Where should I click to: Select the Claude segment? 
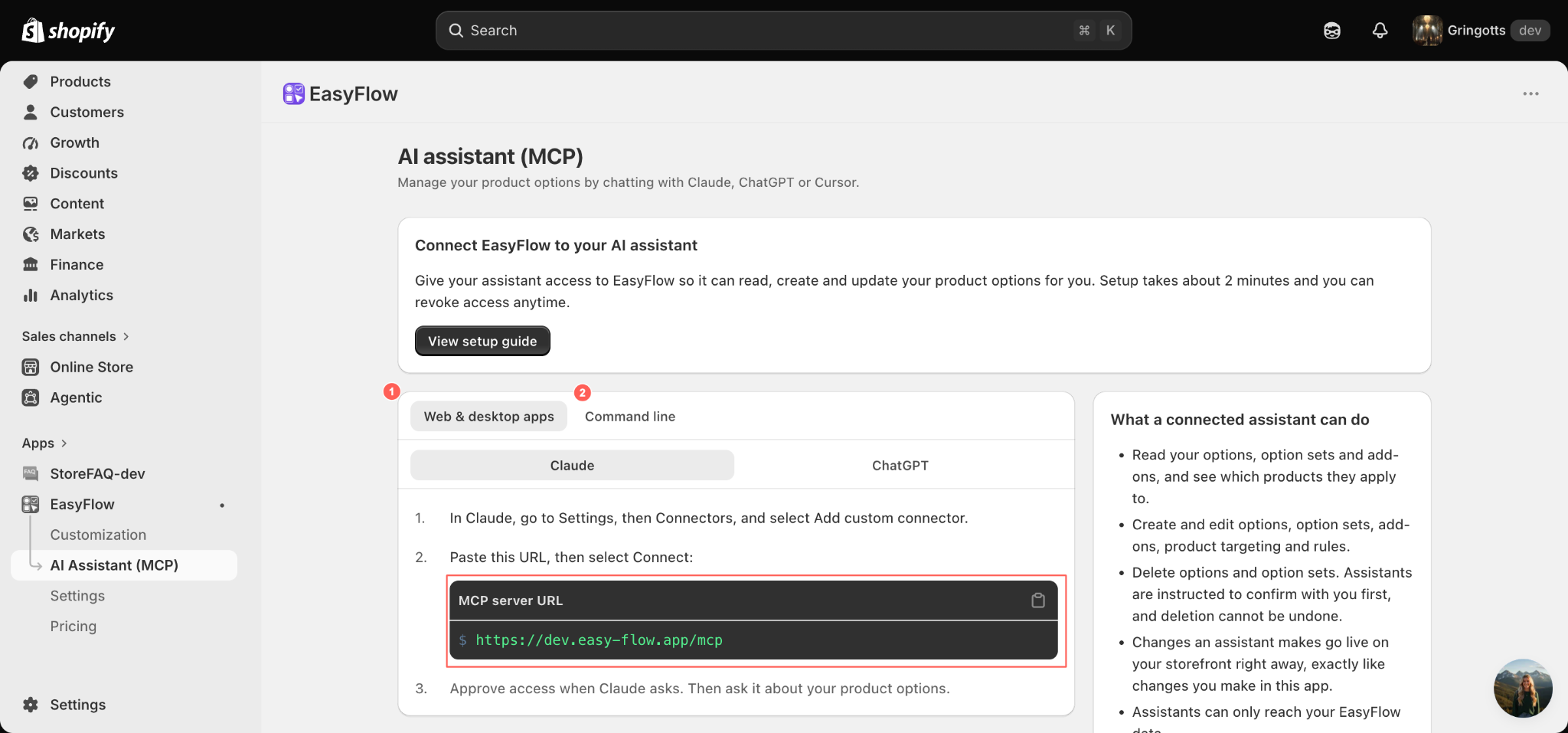572,466
